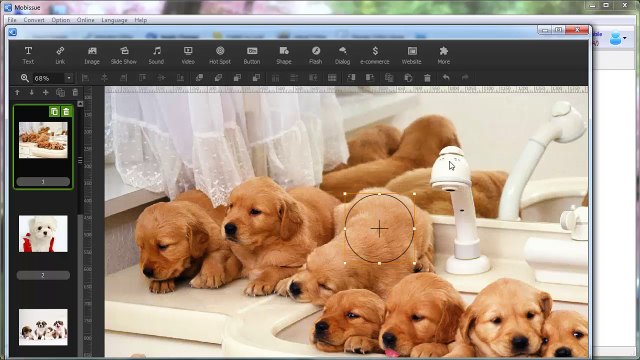The height and width of the screenshot is (360, 640).
Task: Maximize the outer Mobissue window
Action: click(x=606, y=5)
